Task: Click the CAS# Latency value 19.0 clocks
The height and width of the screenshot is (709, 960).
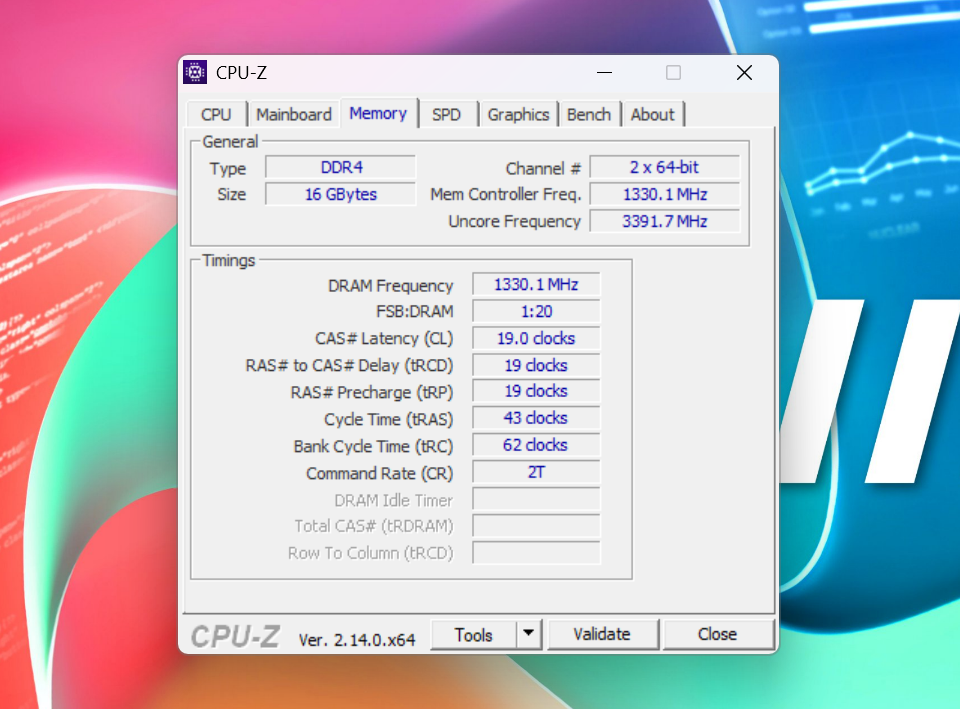Action: pos(536,339)
